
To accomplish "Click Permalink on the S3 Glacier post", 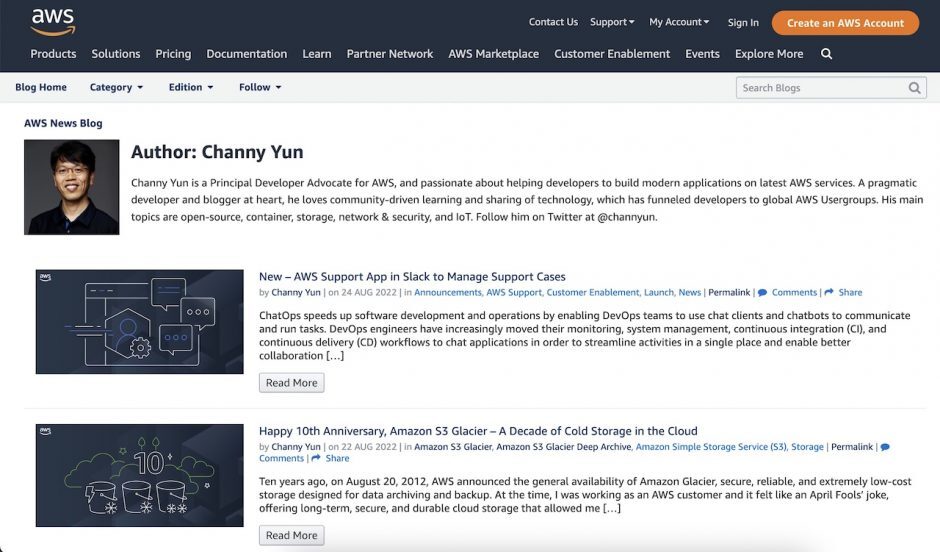I will click(852, 447).
